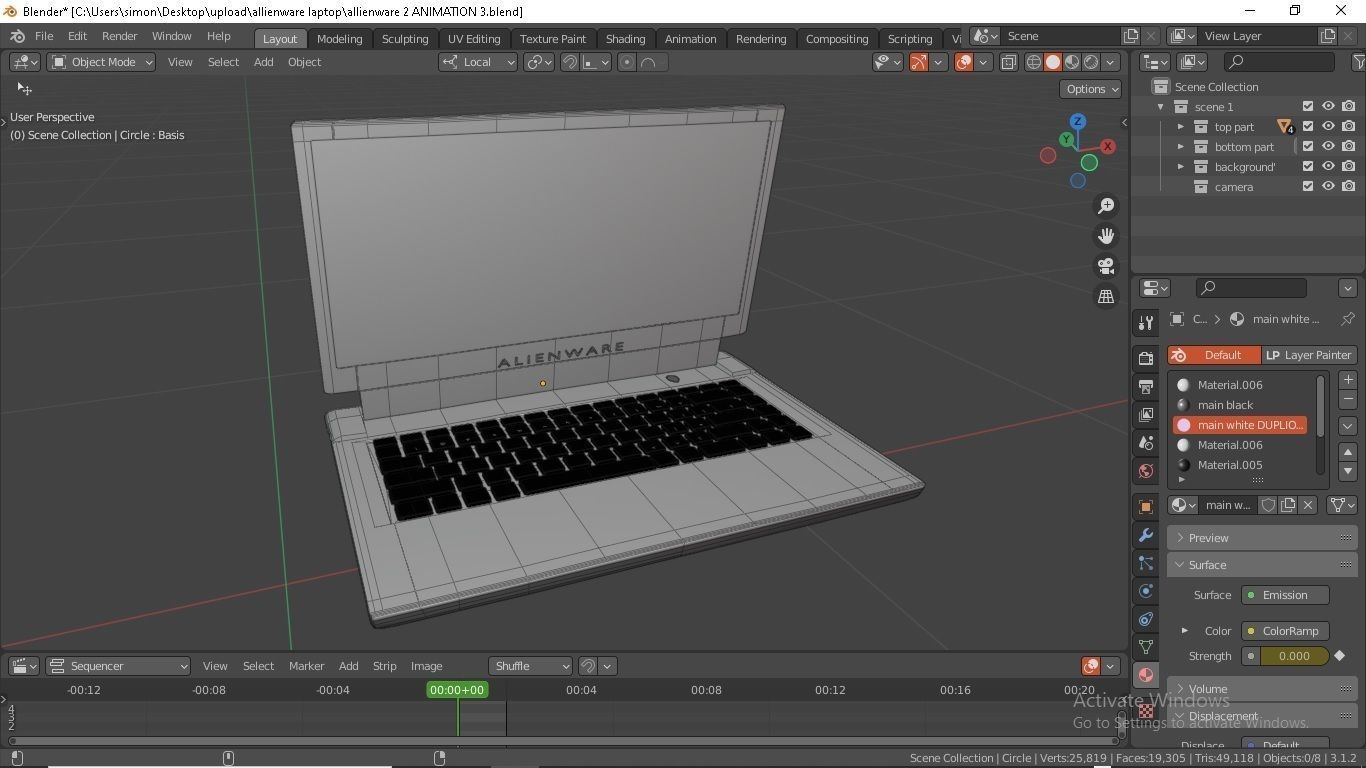
Task: Move material slot up
Action: [x=1348, y=452]
